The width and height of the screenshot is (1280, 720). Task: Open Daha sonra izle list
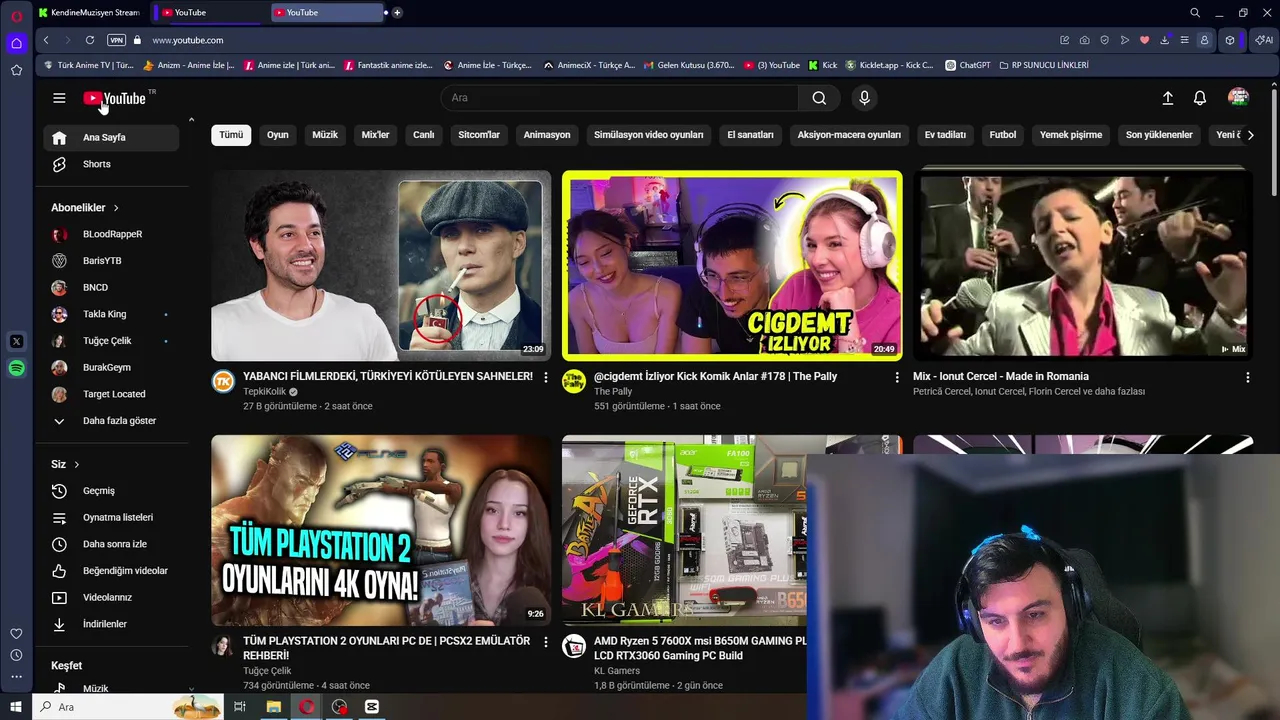coord(111,544)
